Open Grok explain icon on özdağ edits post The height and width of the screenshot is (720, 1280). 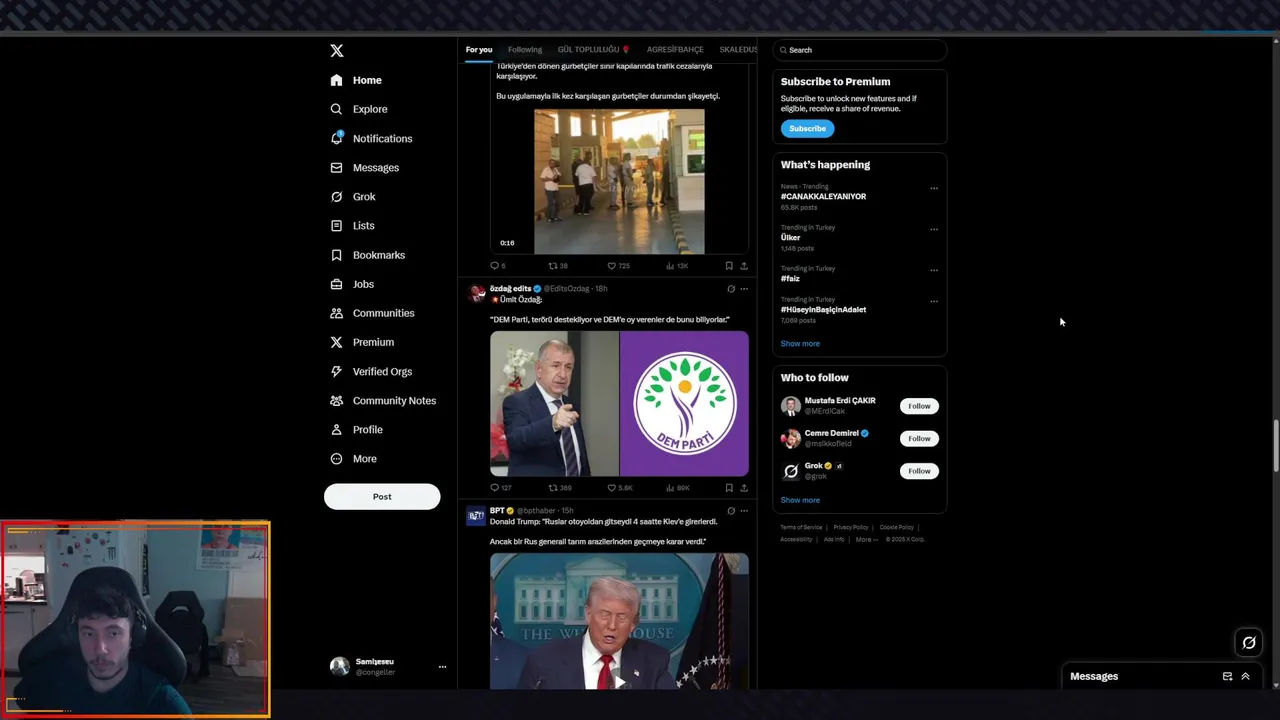[x=731, y=289]
